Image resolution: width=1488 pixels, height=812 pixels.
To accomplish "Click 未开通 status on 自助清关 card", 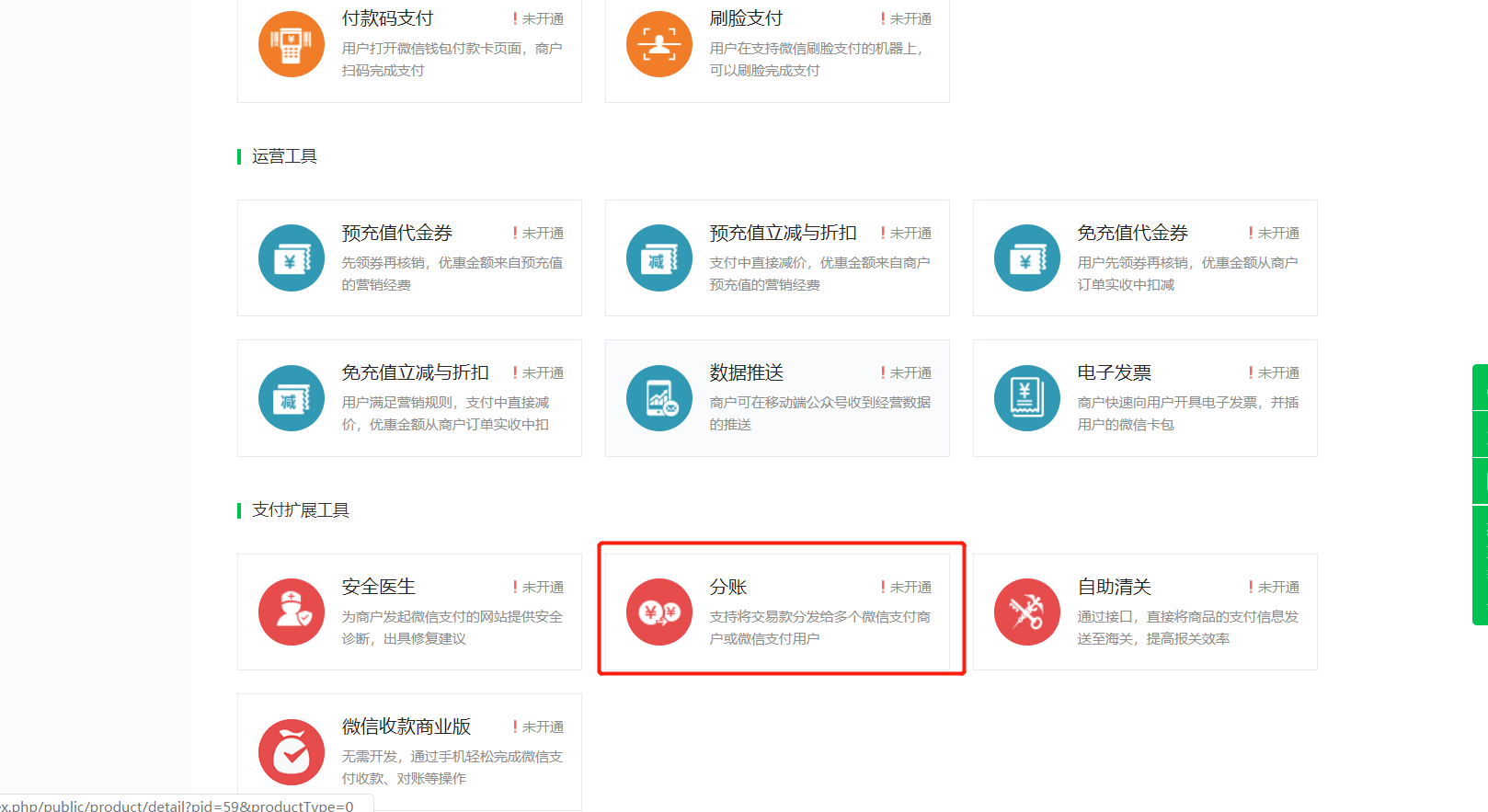I will point(1274,588).
